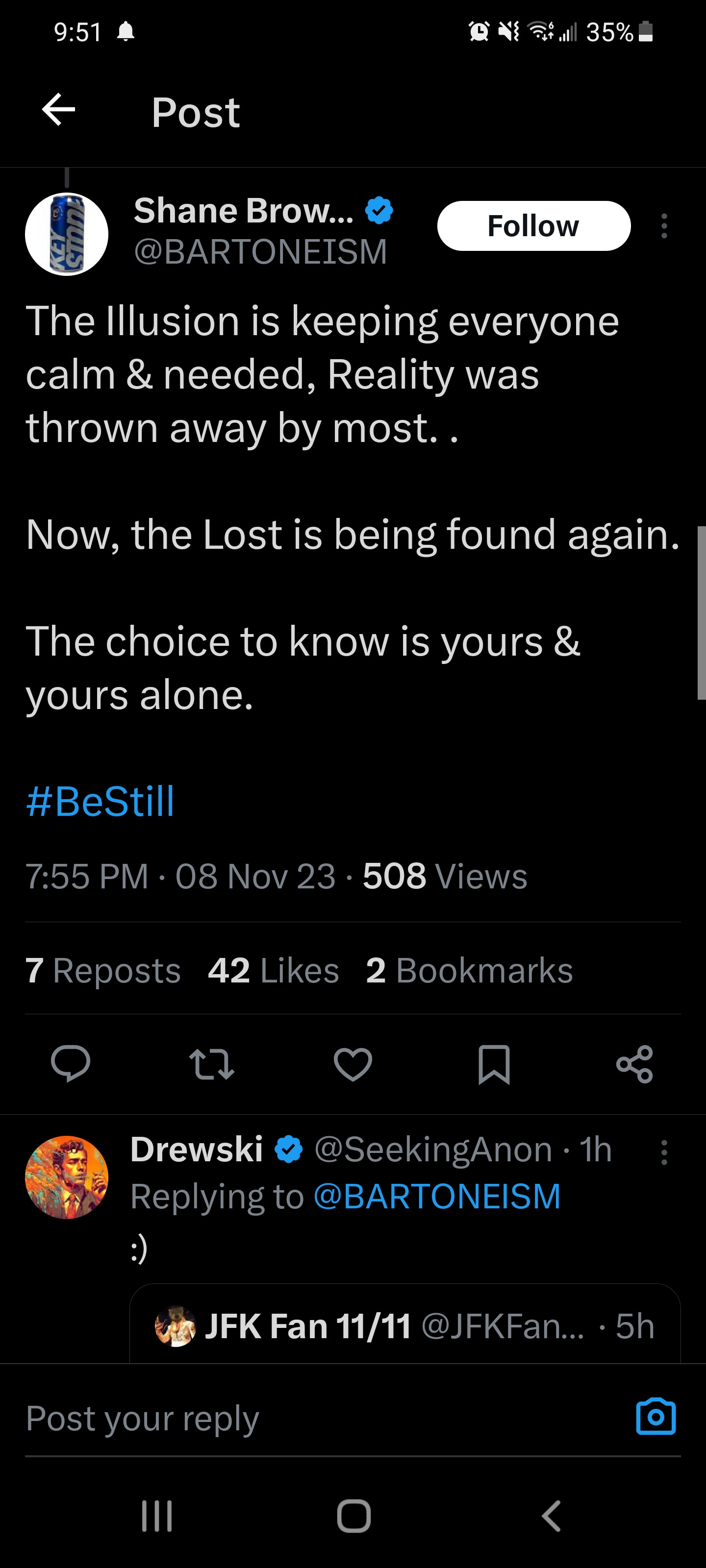The height and width of the screenshot is (1568, 706).
Task: View the 7 Reposts list
Action: point(103,970)
